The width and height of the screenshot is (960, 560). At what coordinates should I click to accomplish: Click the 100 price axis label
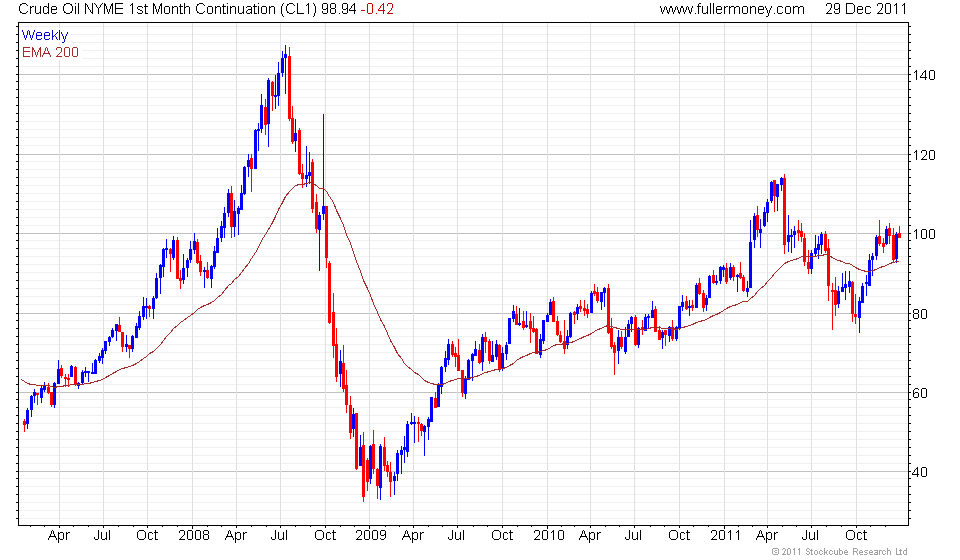click(923, 234)
